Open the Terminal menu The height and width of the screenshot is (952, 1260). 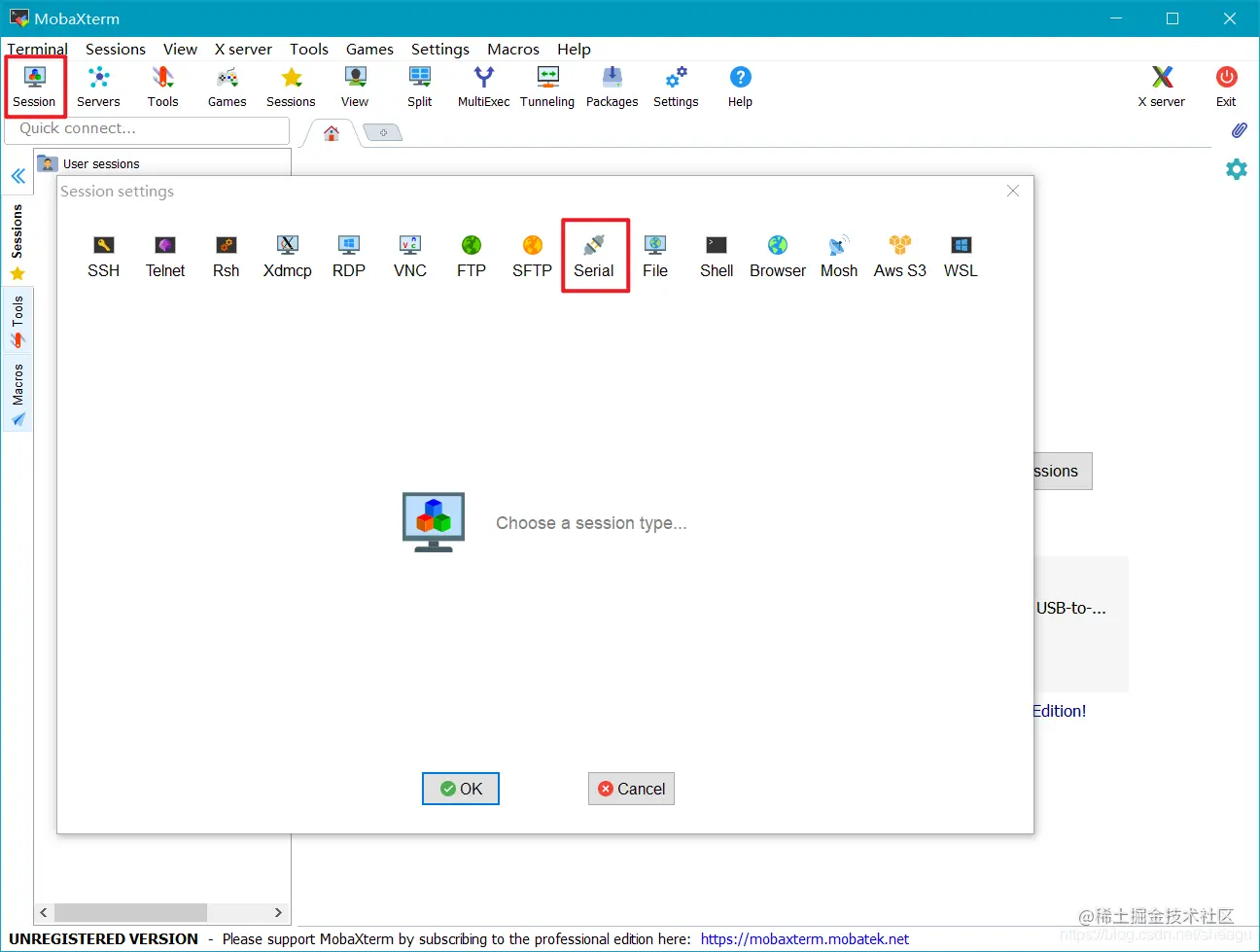click(x=37, y=49)
